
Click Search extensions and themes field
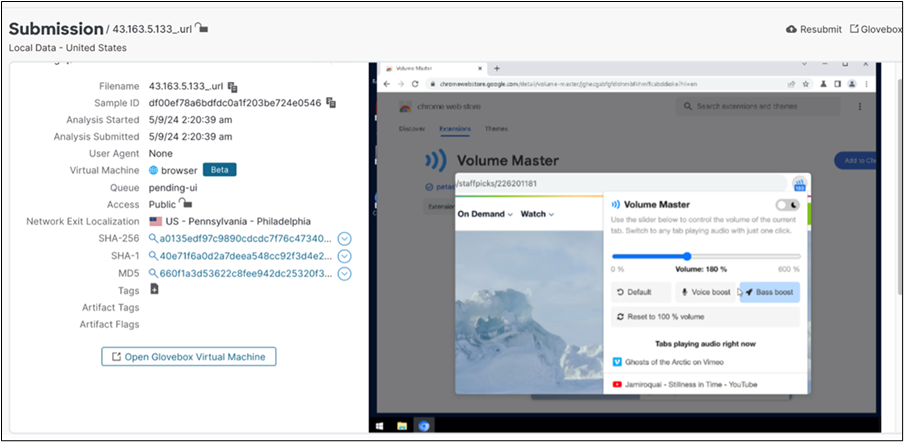pyautogui.click(x=758, y=107)
